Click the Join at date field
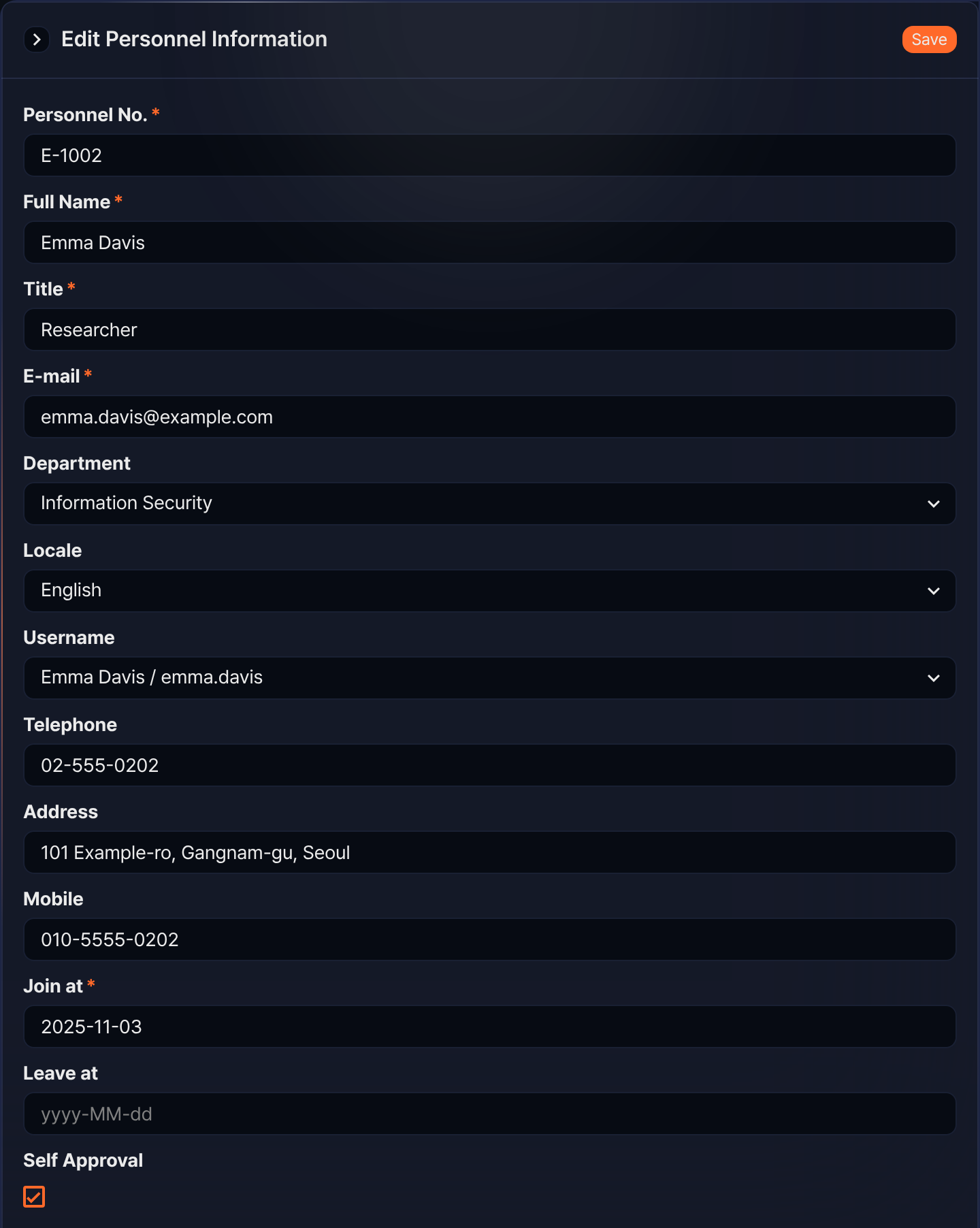 click(x=490, y=1027)
